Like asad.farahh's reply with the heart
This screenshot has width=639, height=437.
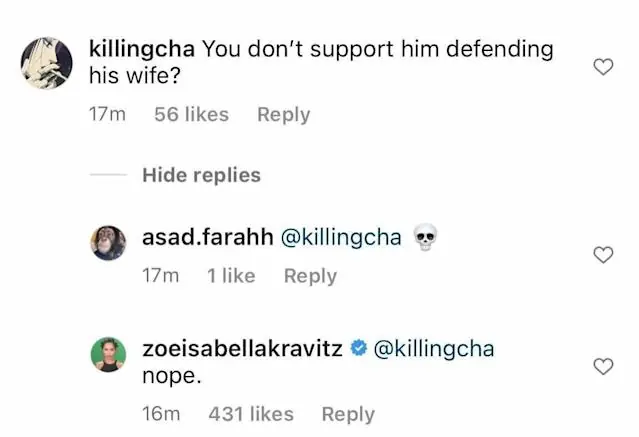603,256
